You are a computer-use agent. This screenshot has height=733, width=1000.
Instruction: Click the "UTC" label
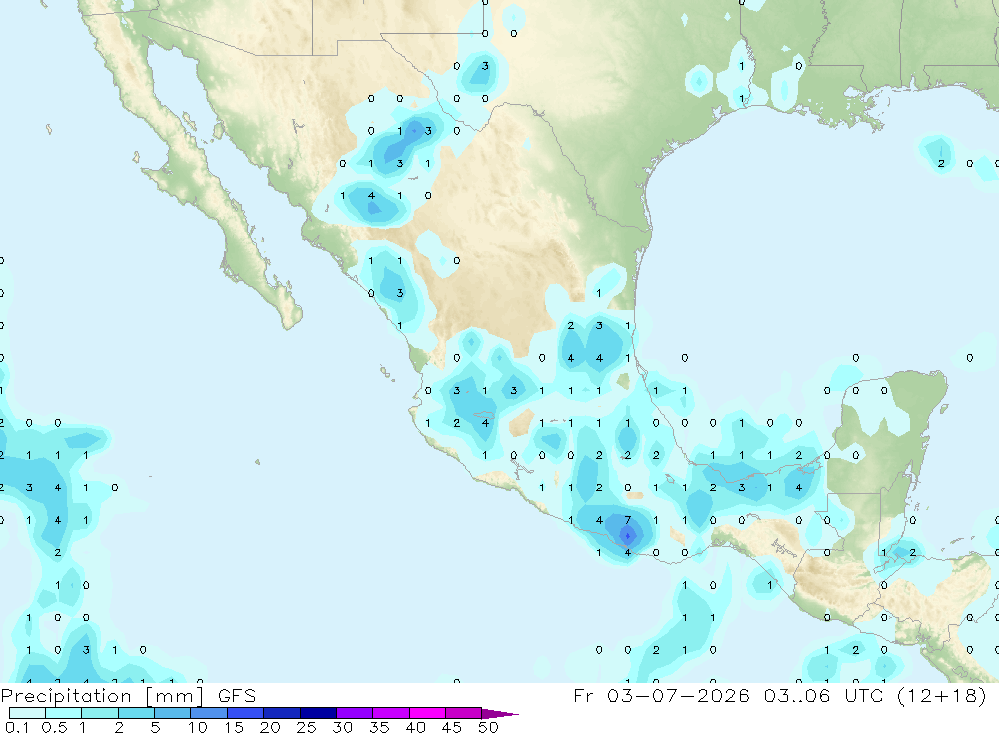(x=866, y=695)
